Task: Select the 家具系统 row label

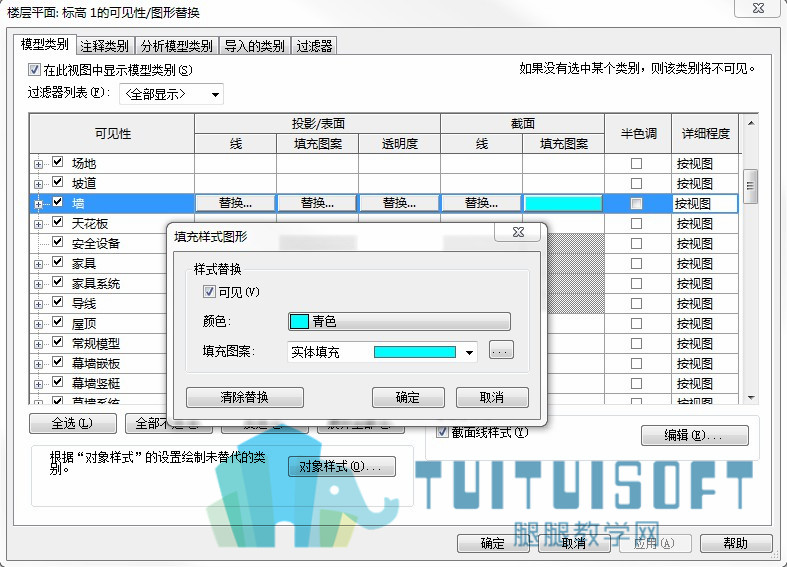Action: 96,284
